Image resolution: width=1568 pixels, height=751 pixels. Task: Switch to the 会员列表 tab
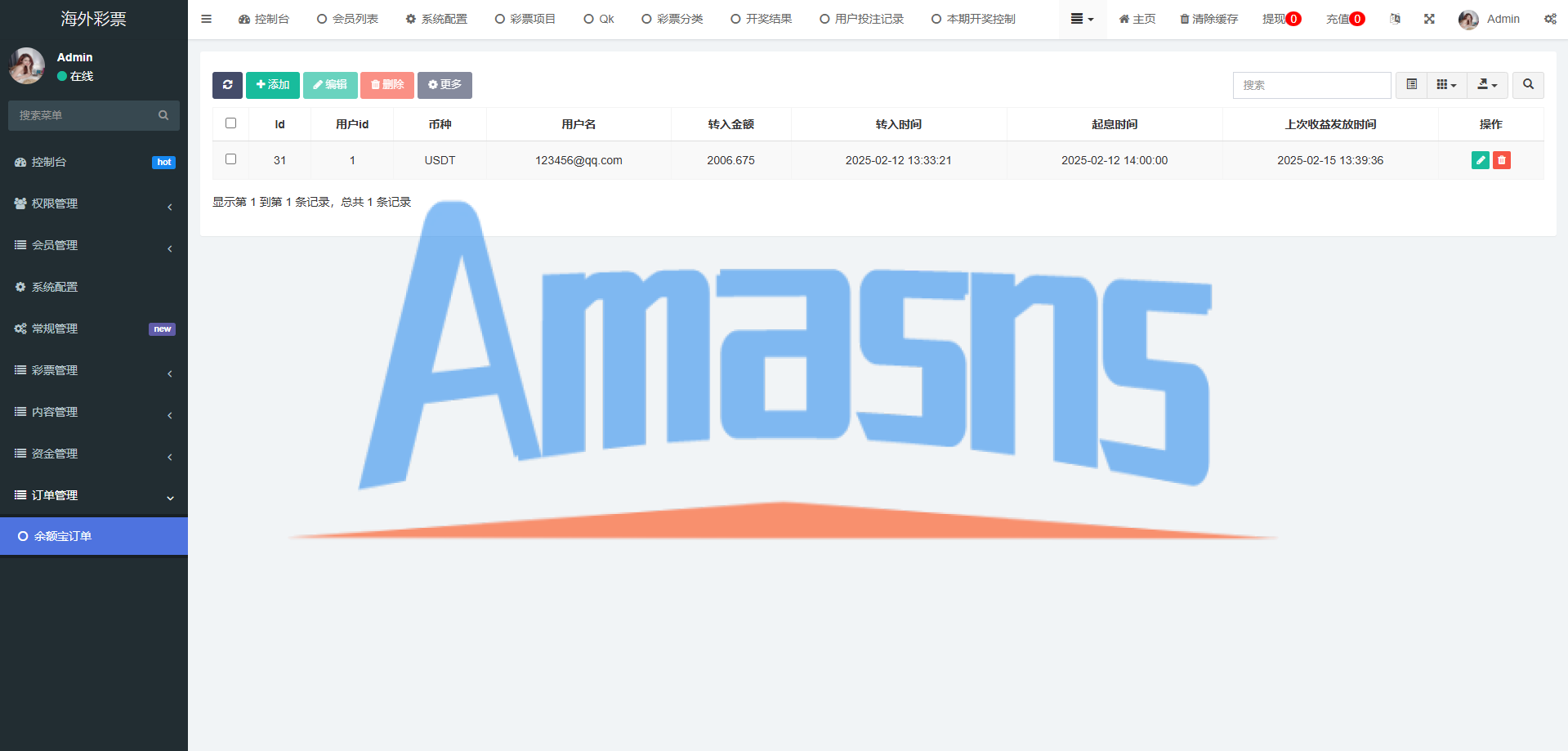[347, 19]
